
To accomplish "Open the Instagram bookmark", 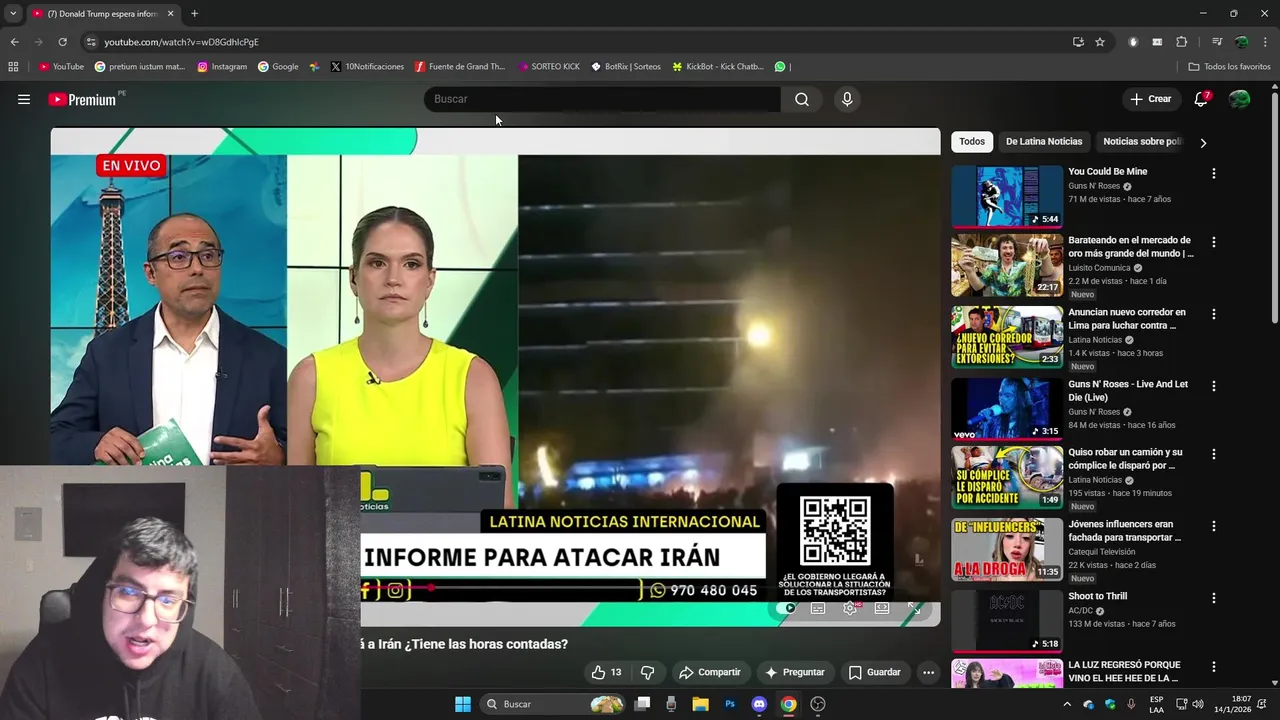I will point(222,67).
